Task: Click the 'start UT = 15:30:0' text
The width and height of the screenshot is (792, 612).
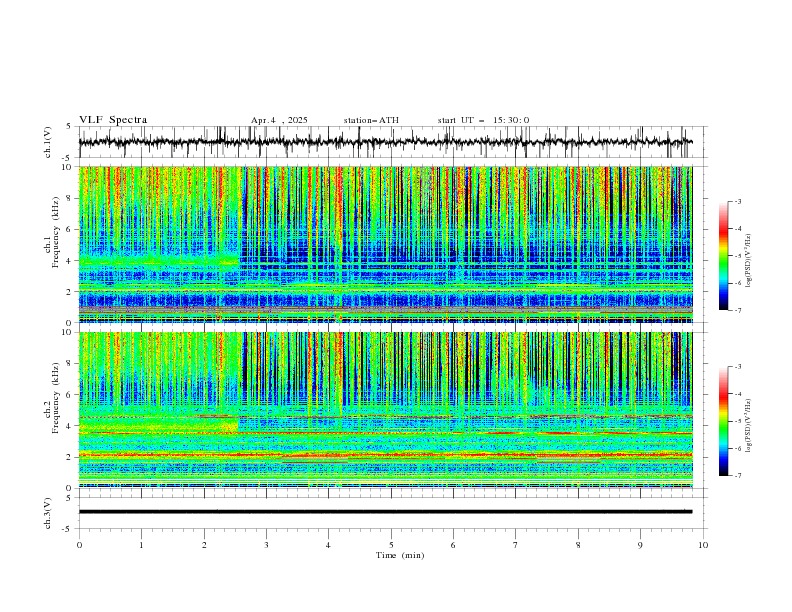Action: click(484, 120)
